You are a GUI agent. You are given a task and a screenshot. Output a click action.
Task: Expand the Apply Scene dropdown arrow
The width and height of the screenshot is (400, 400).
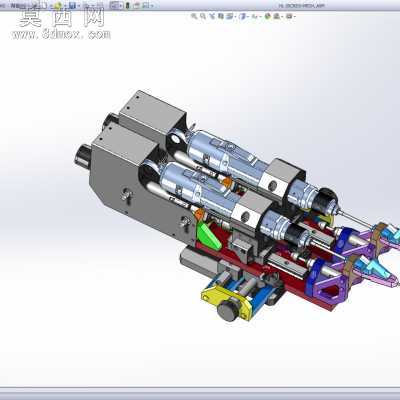(283, 16)
